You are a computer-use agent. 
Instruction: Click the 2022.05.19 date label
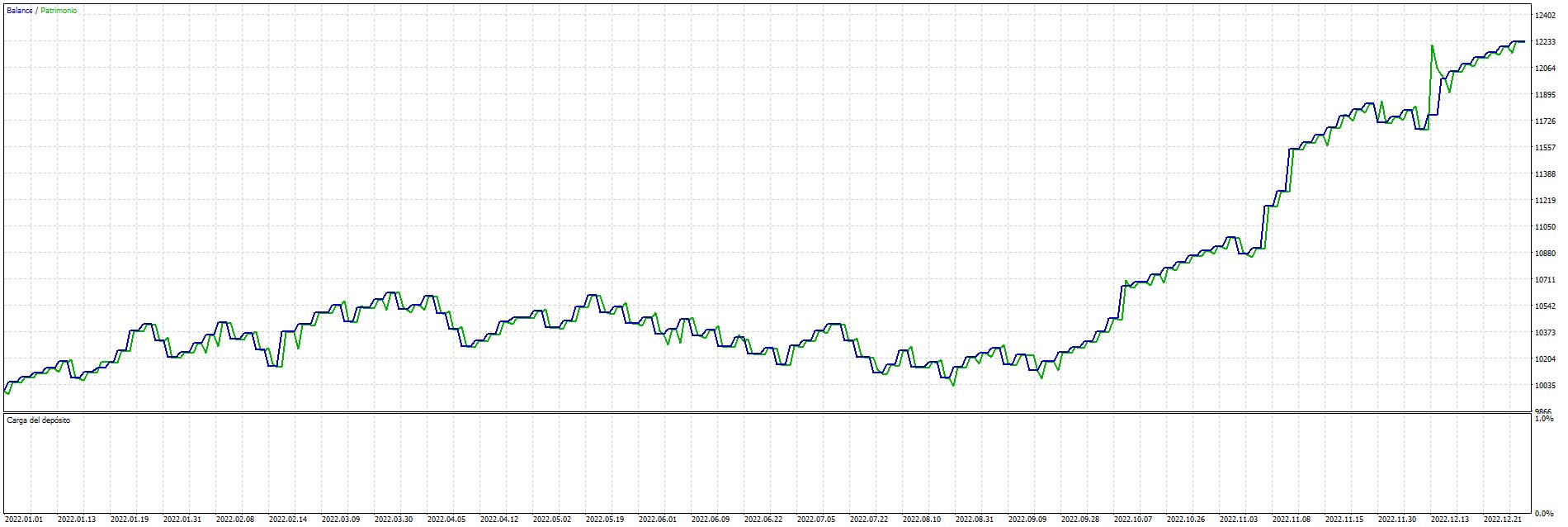[x=604, y=520]
